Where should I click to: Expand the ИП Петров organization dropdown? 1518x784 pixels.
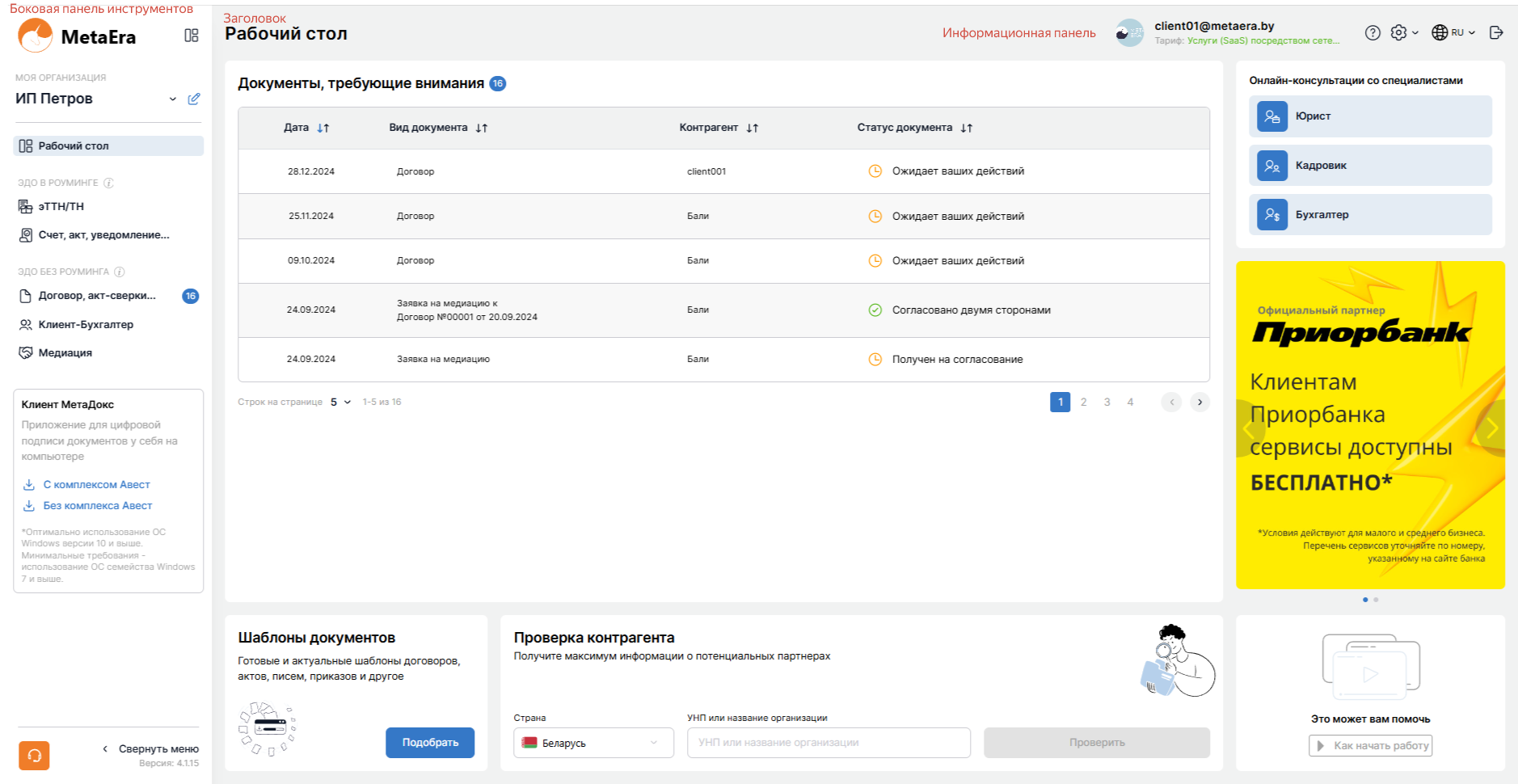[x=172, y=99]
